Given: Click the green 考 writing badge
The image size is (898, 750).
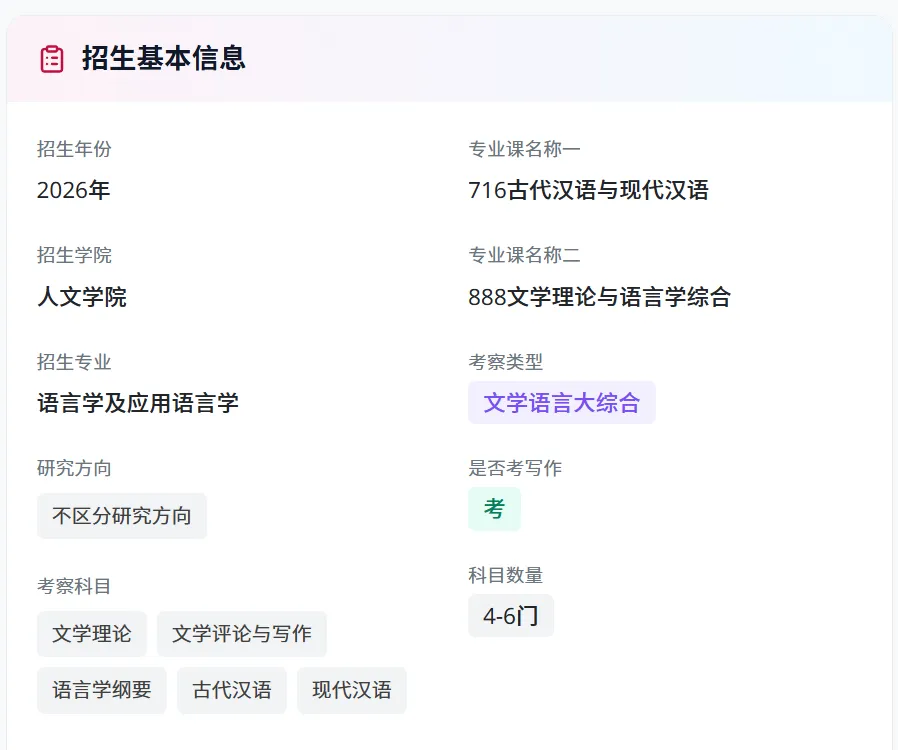Looking at the screenshot, I should [x=495, y=509].
